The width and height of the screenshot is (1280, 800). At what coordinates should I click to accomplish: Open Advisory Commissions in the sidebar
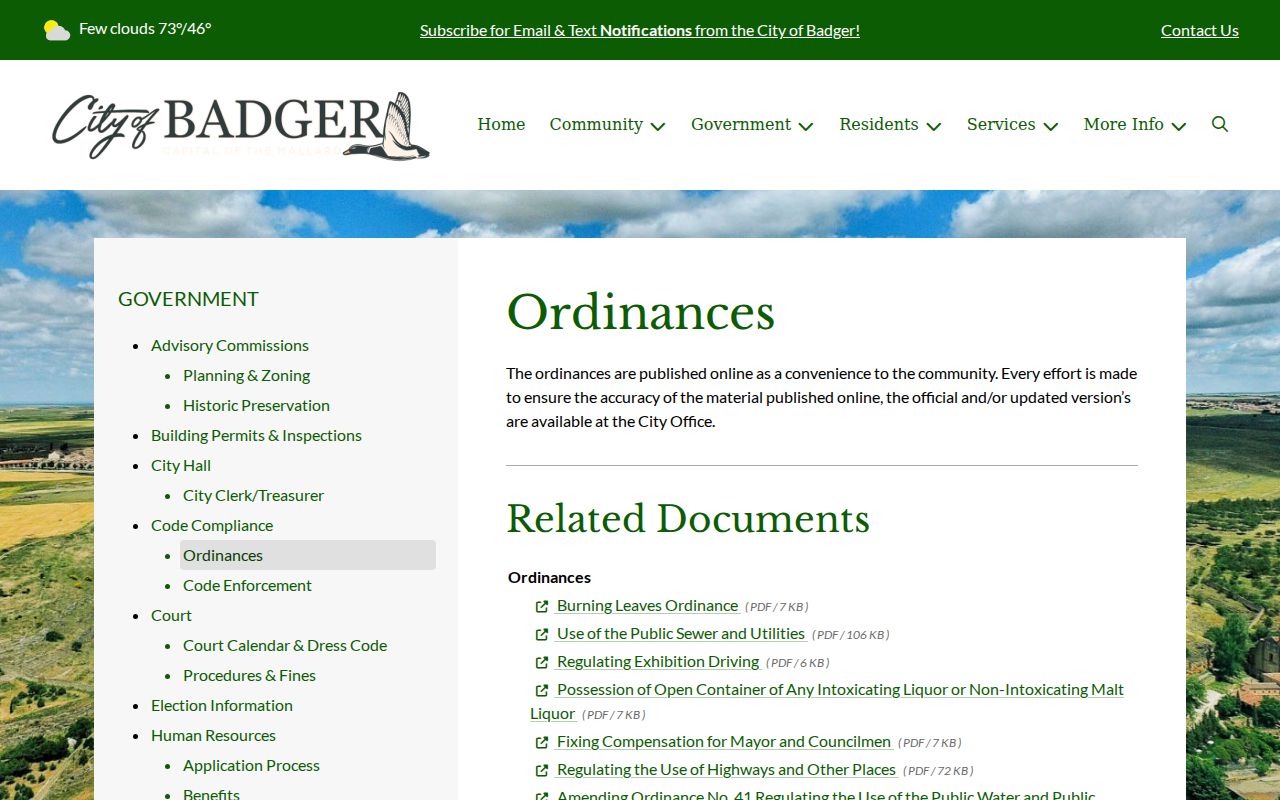point(230,345)
